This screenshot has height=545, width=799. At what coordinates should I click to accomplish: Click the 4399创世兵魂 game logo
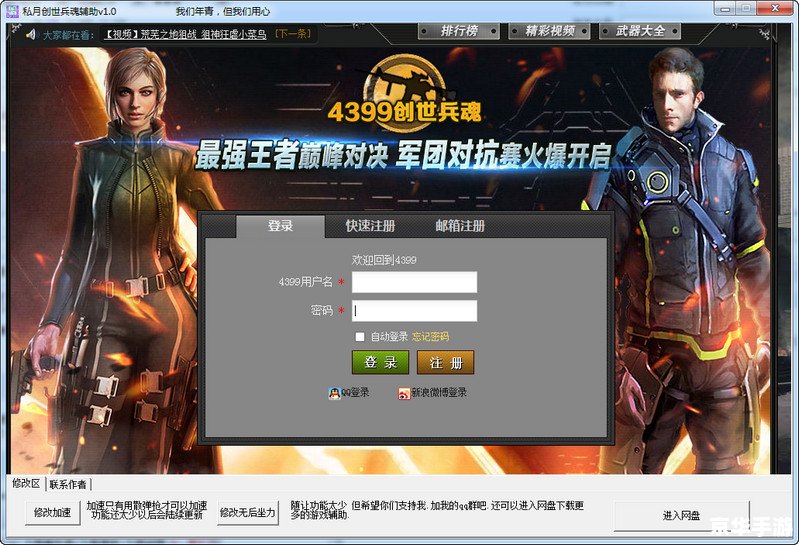tap(405, 92)
